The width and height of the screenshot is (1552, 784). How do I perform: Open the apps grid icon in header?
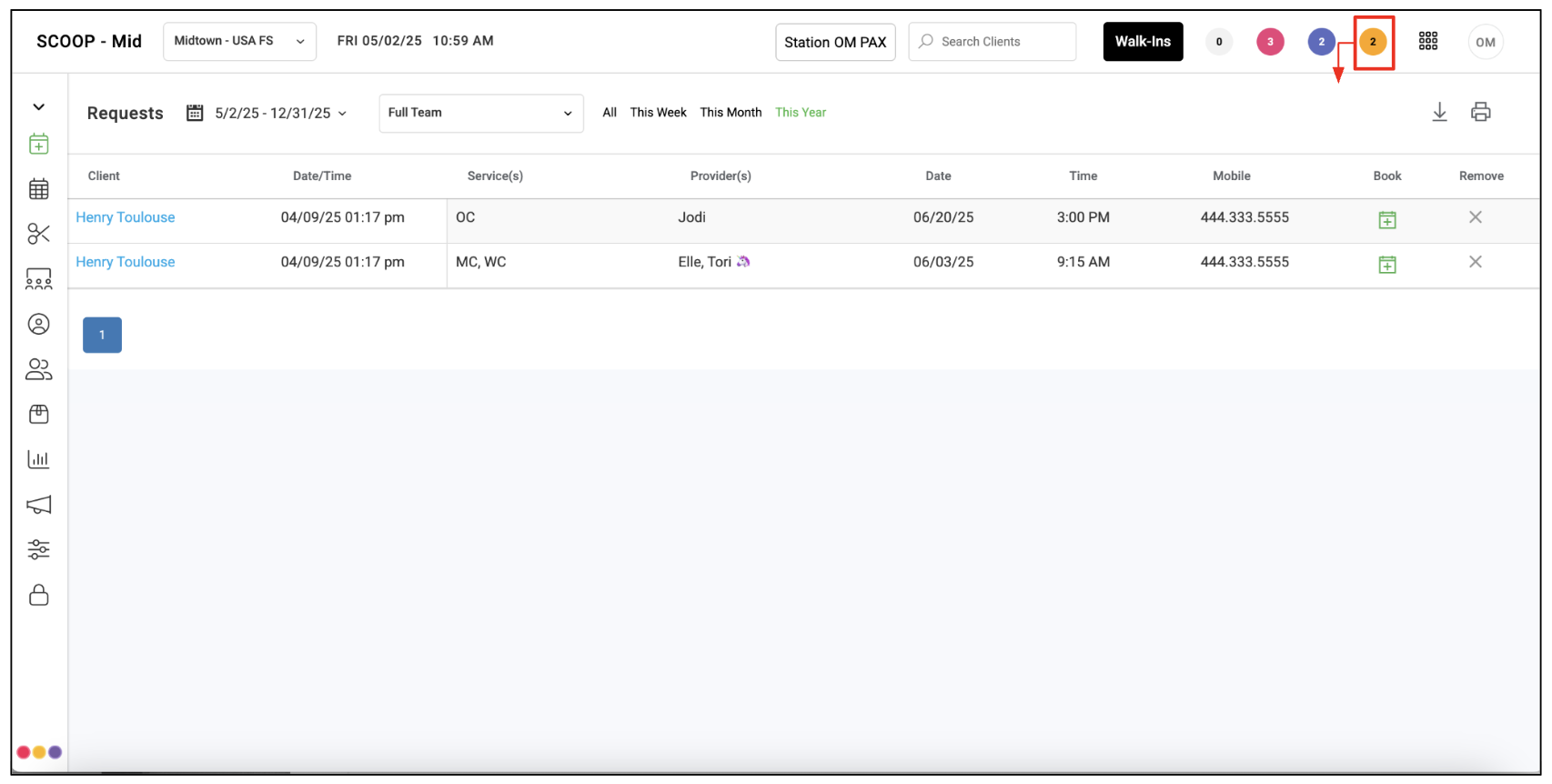point(1428,41)
